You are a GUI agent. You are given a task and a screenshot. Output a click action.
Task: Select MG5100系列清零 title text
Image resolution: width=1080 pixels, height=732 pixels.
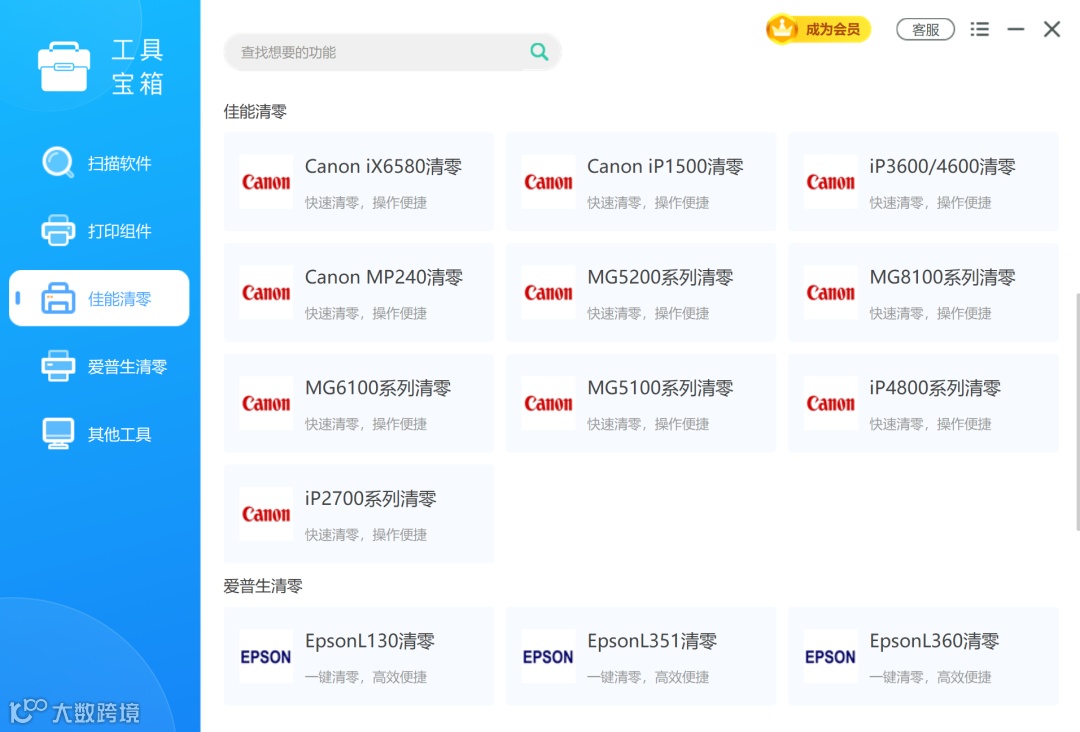coord(660,388)
